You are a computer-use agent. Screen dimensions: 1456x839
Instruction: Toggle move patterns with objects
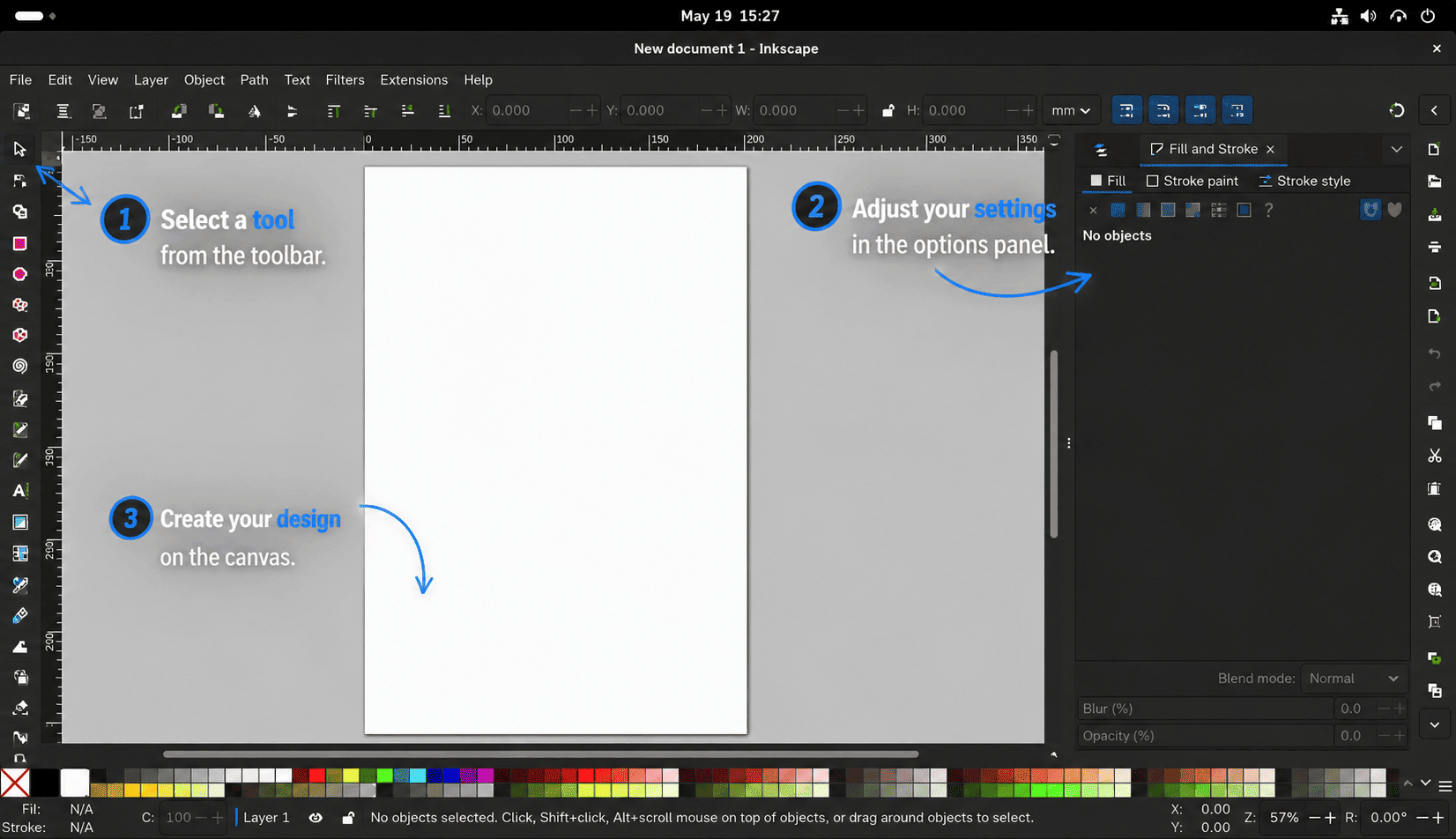[1237, 111]
